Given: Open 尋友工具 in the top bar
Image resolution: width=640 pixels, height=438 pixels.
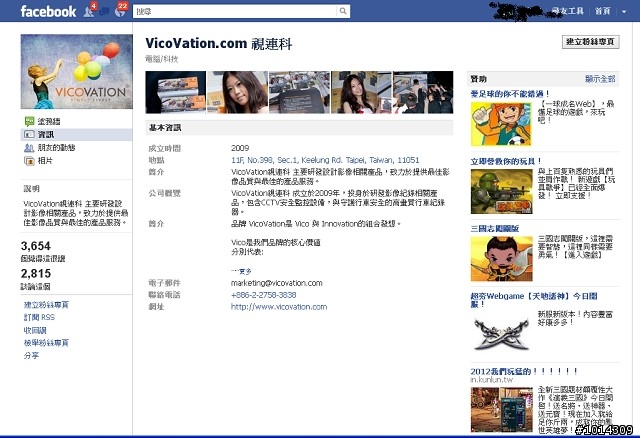Looking at the screenshot, I should pyautogui.click(x=567, y=11).
